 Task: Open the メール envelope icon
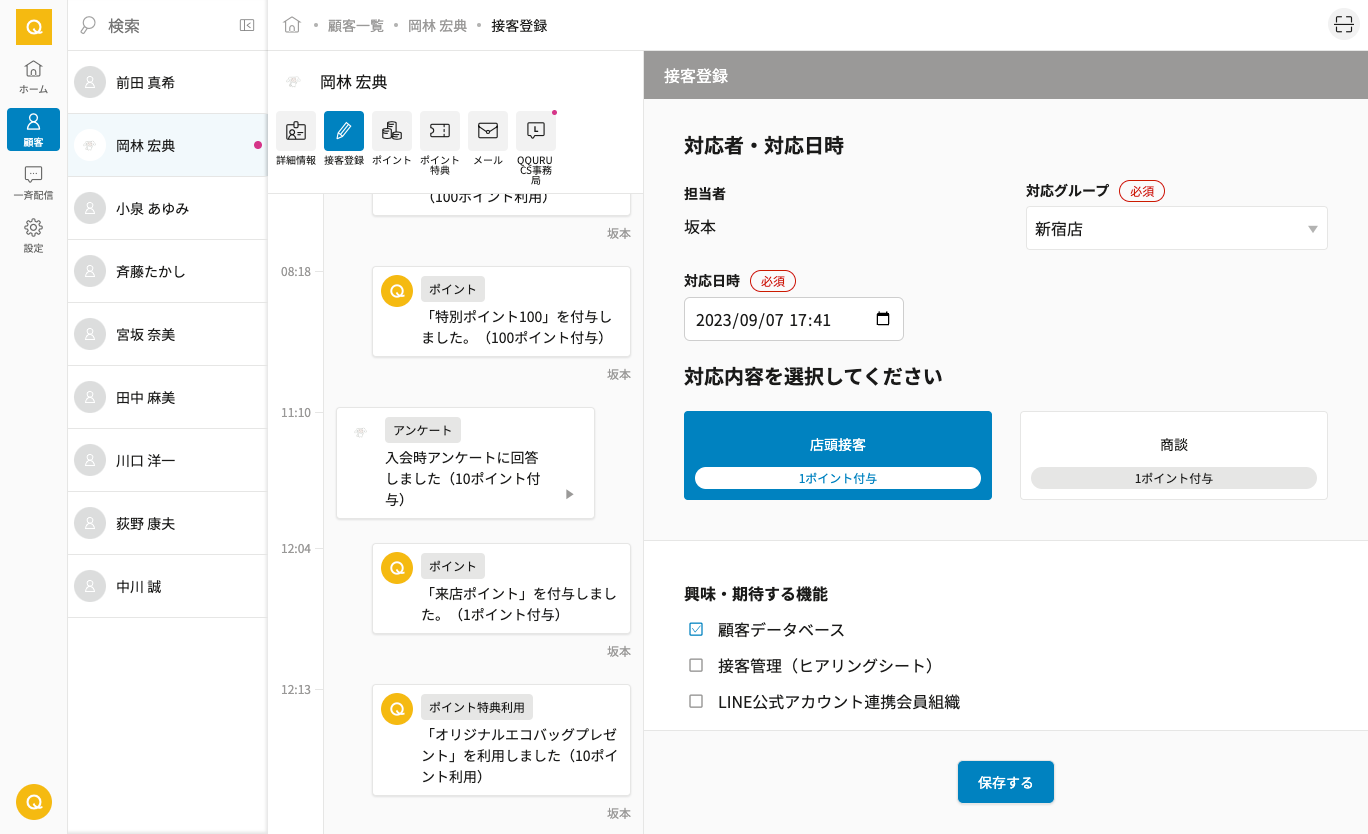[x=487, y=131]
